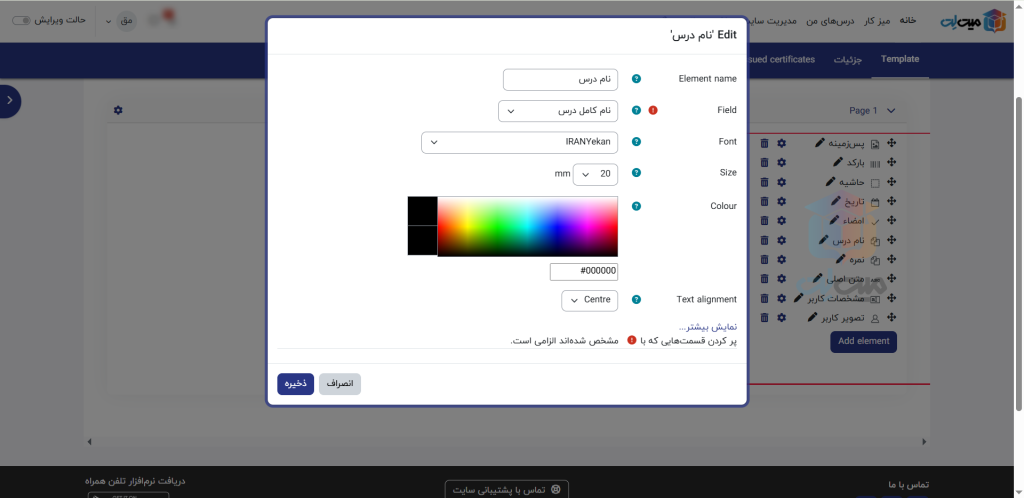Click the page vertical scrollbar
The image size is (1024, 498).
[1019, 255]
